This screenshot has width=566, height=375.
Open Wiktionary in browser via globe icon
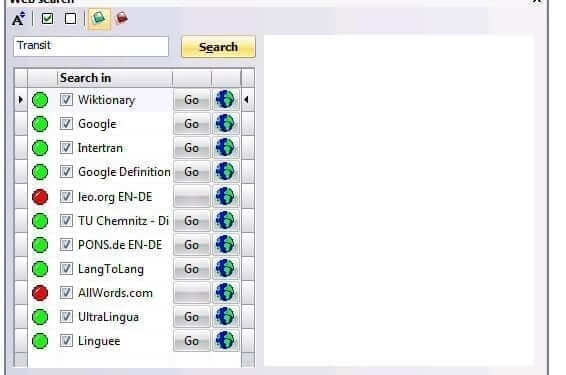[x=225, y=100]
